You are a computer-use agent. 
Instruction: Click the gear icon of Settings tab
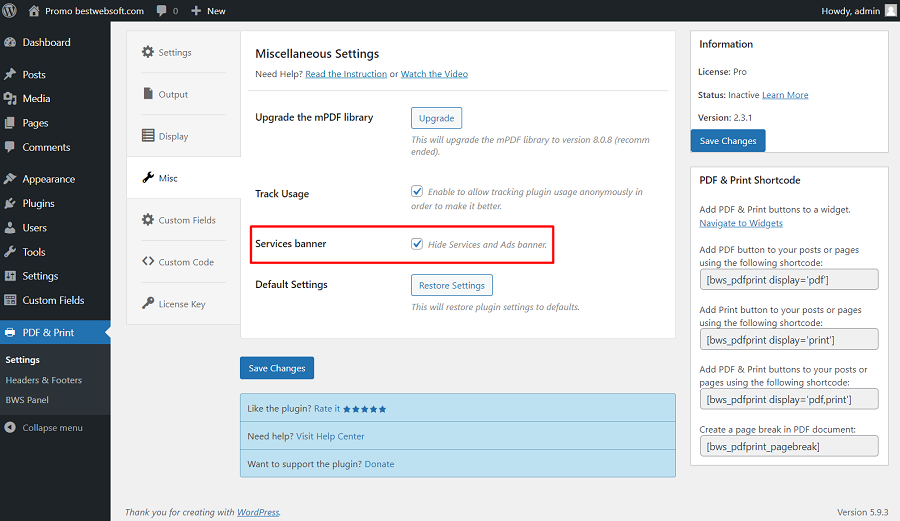(x=148, y=52)
